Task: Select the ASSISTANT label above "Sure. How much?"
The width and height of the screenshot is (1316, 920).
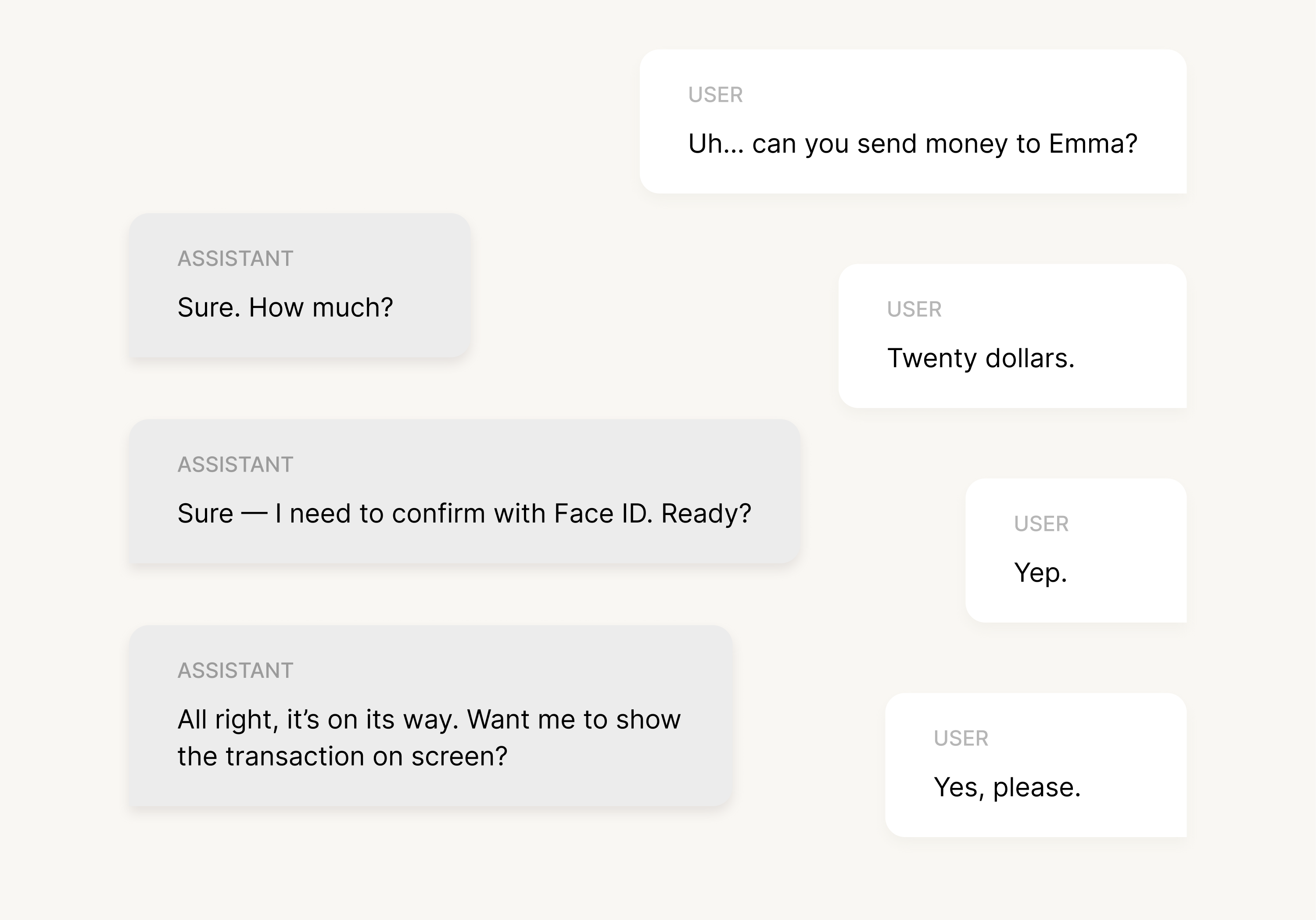Action: pyautogui.click(x=235, y=258)
